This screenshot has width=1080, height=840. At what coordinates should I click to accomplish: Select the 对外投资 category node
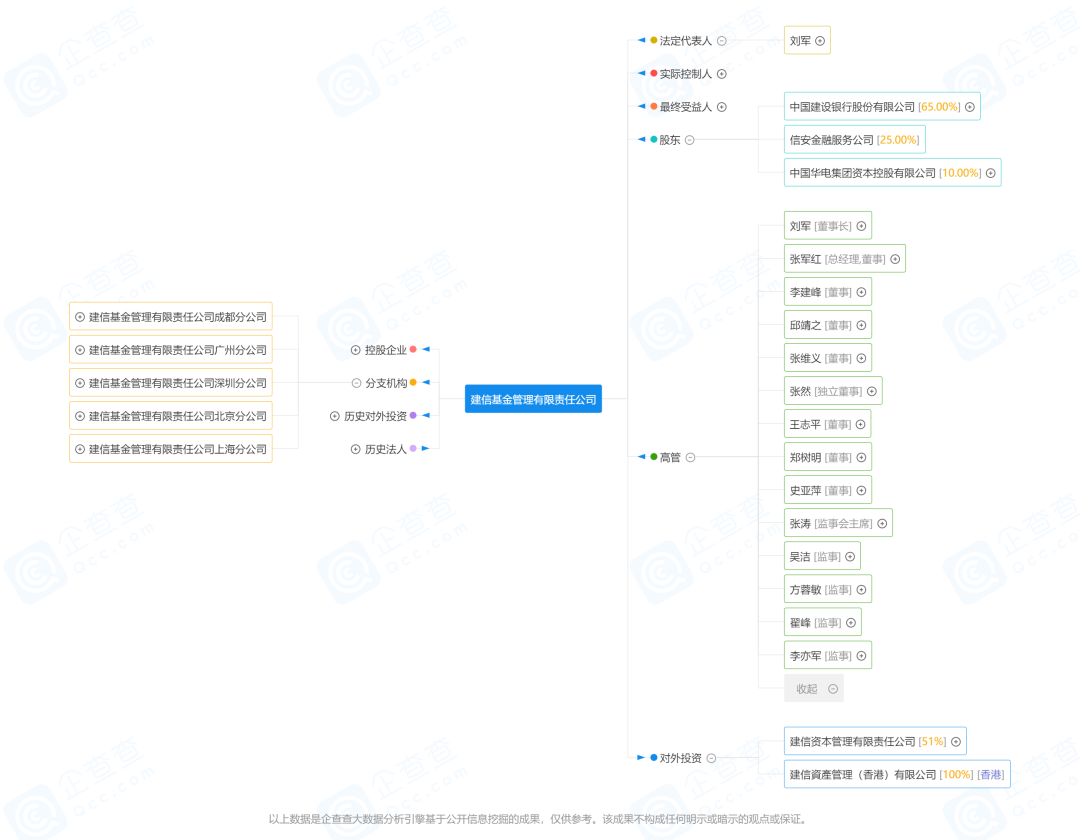point(681,758)
